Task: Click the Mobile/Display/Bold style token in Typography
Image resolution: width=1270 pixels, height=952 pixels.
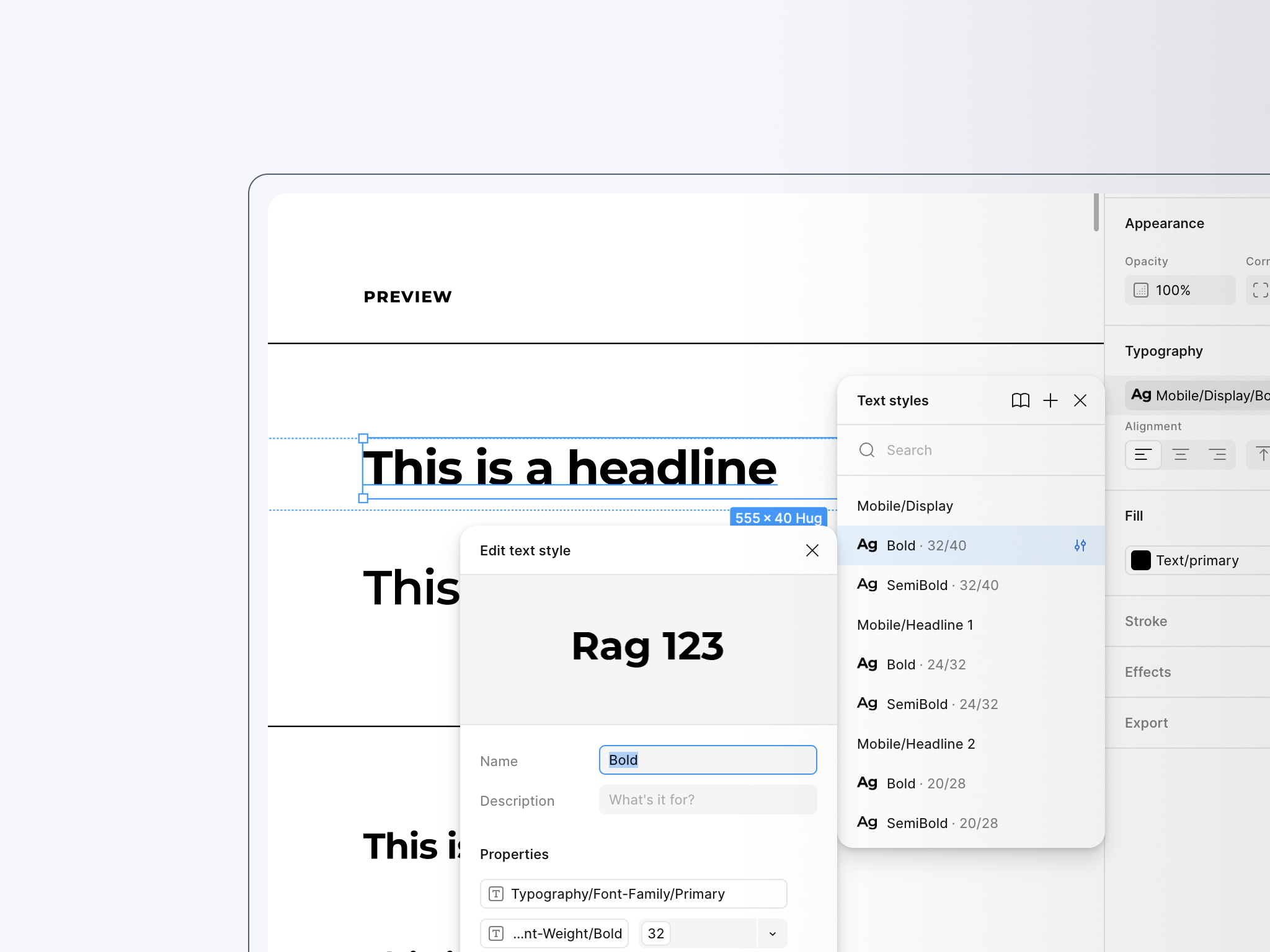Action: [x=1197, y=395]
